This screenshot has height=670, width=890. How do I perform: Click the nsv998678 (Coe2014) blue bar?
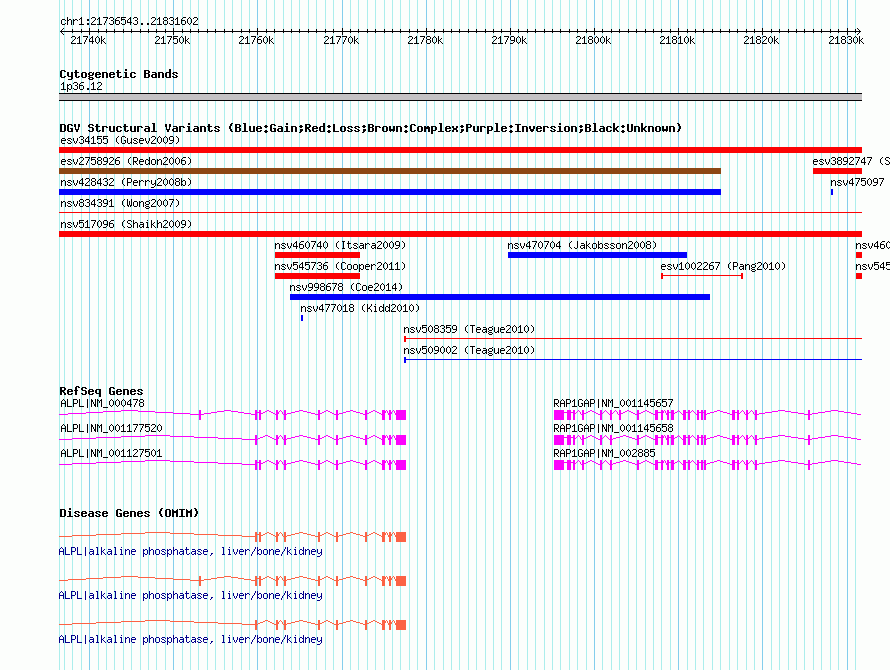click(x=499, y=297)
